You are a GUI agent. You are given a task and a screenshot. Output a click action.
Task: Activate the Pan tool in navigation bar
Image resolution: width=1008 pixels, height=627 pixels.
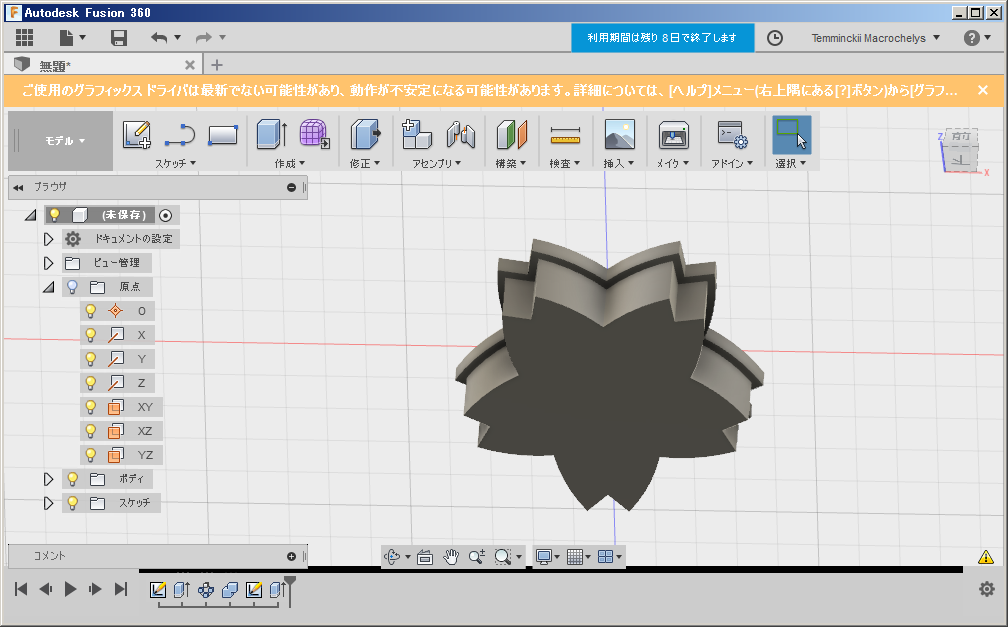click(451, 556)
